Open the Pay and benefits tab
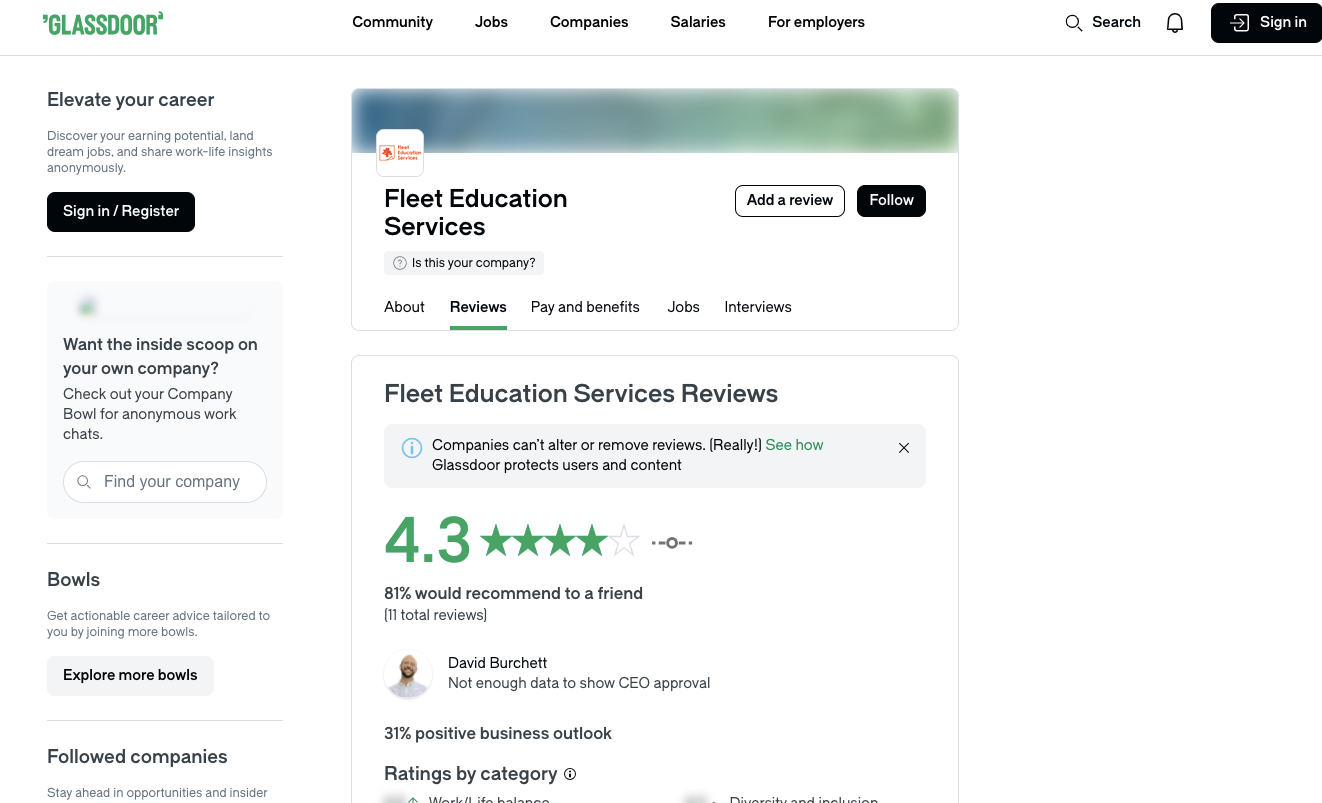This screenshot has width=1322, height=803. [x=584, y=307]
